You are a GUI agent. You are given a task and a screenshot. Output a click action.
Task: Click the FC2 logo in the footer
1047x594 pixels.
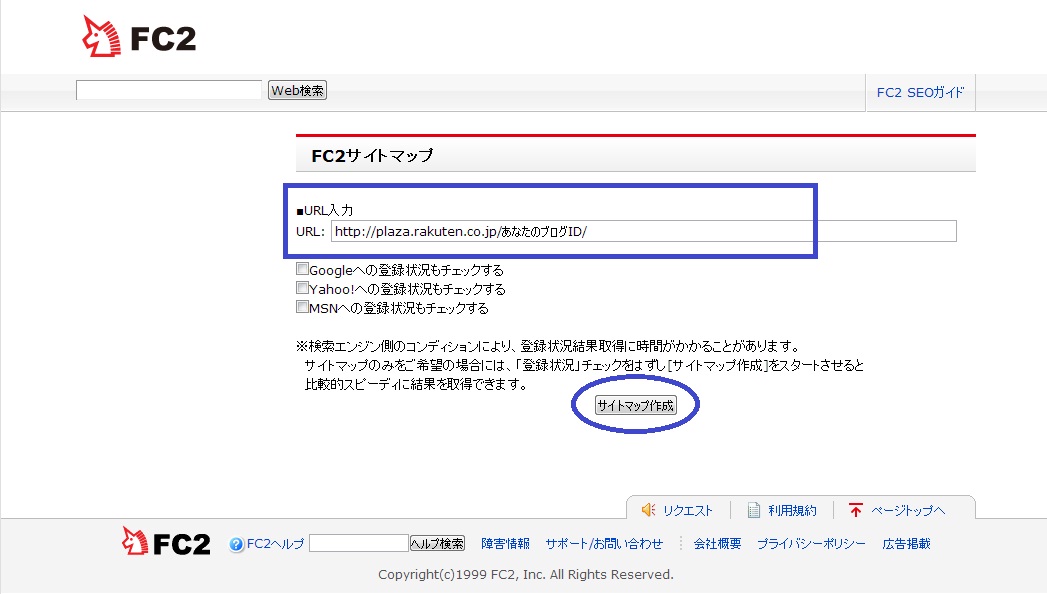click(166, 543)
